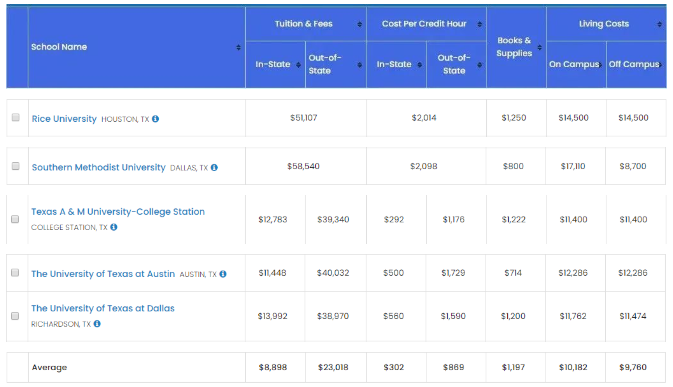Click info icon next to Rice University
673x387 pixels.
pyautogui.click(x=155, y=119)
